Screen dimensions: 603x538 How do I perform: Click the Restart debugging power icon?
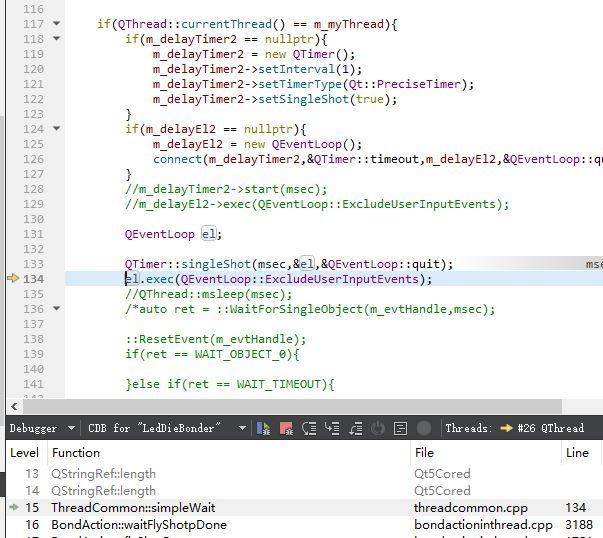tap(378, 428)
